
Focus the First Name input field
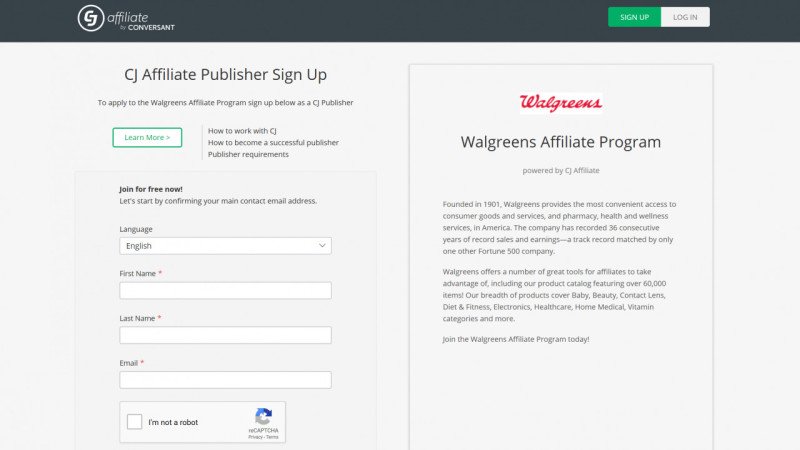tap(226, 290)
